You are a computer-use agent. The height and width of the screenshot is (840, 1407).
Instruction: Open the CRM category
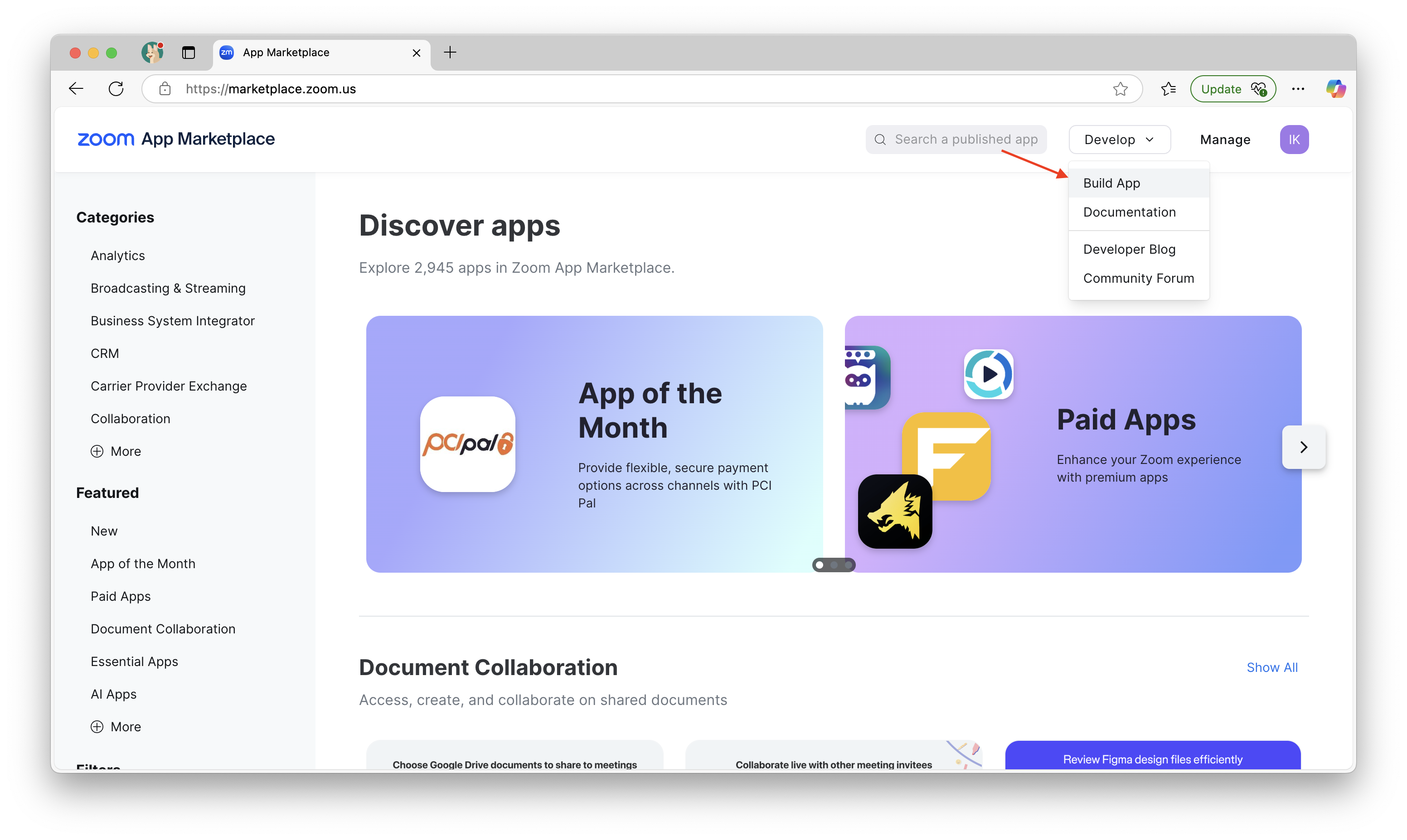coord(105,353)
